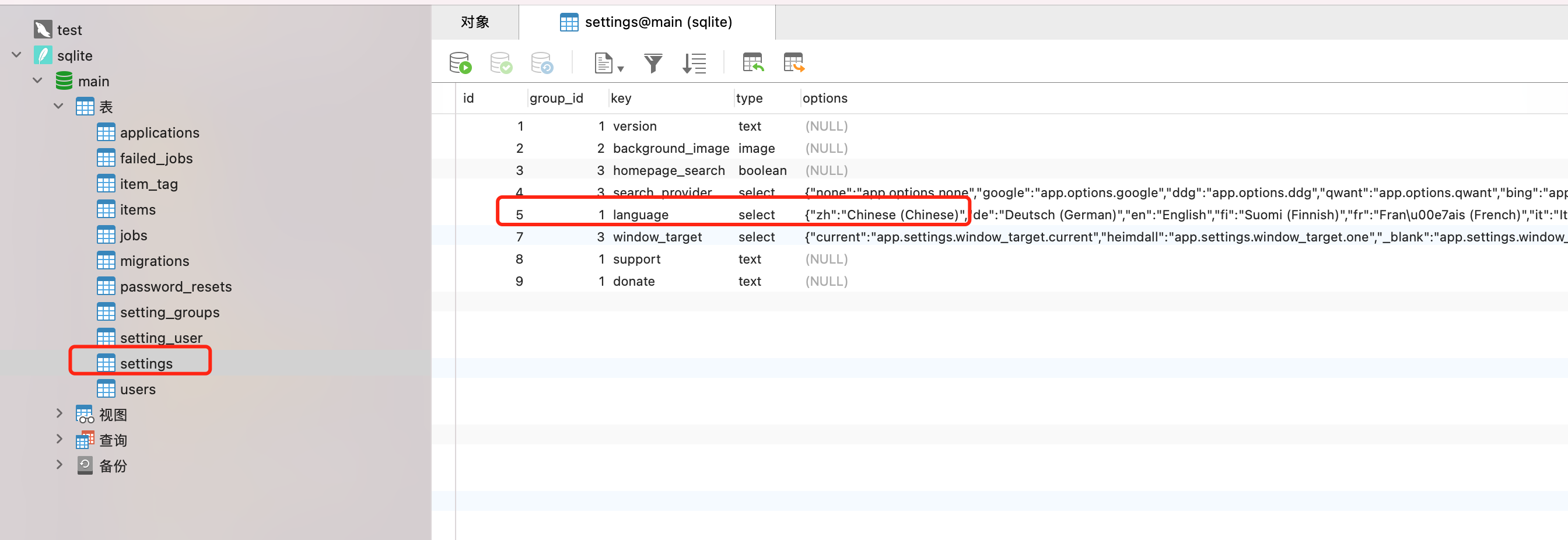Switch to the settings@main (sqlite) tab
The image size is (1568, 540).
646,22
